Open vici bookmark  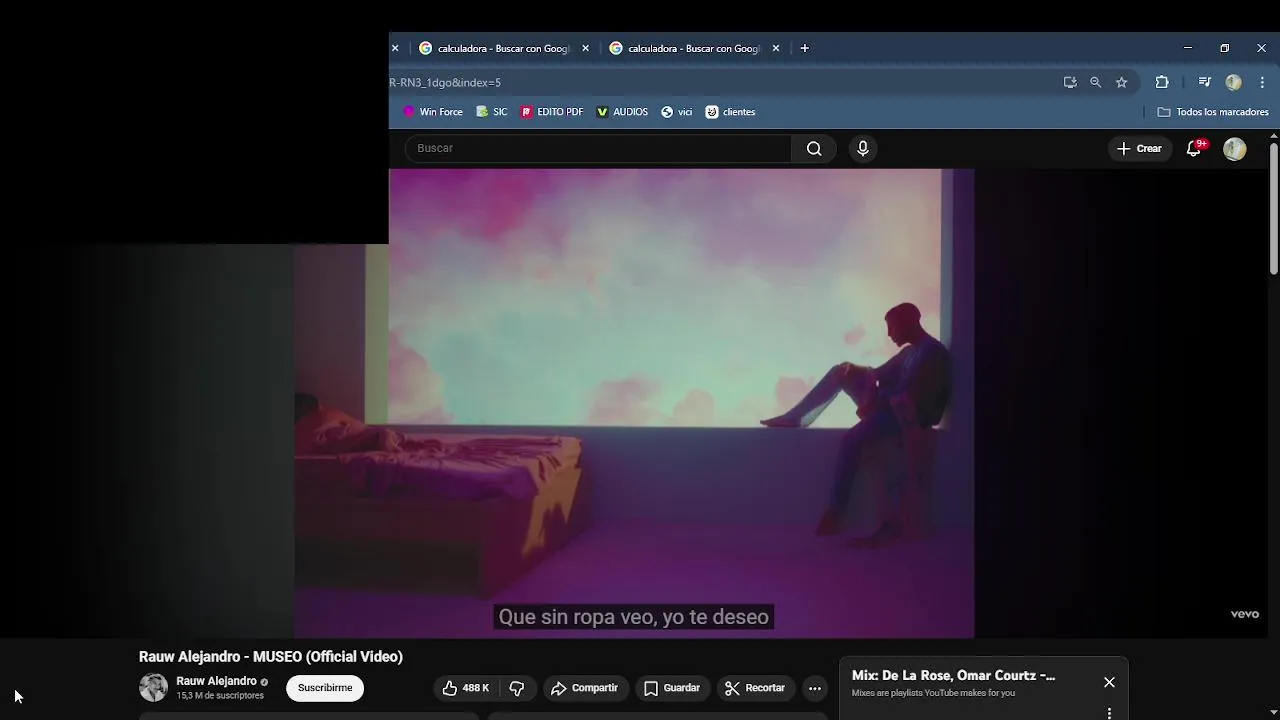(677, 112)
